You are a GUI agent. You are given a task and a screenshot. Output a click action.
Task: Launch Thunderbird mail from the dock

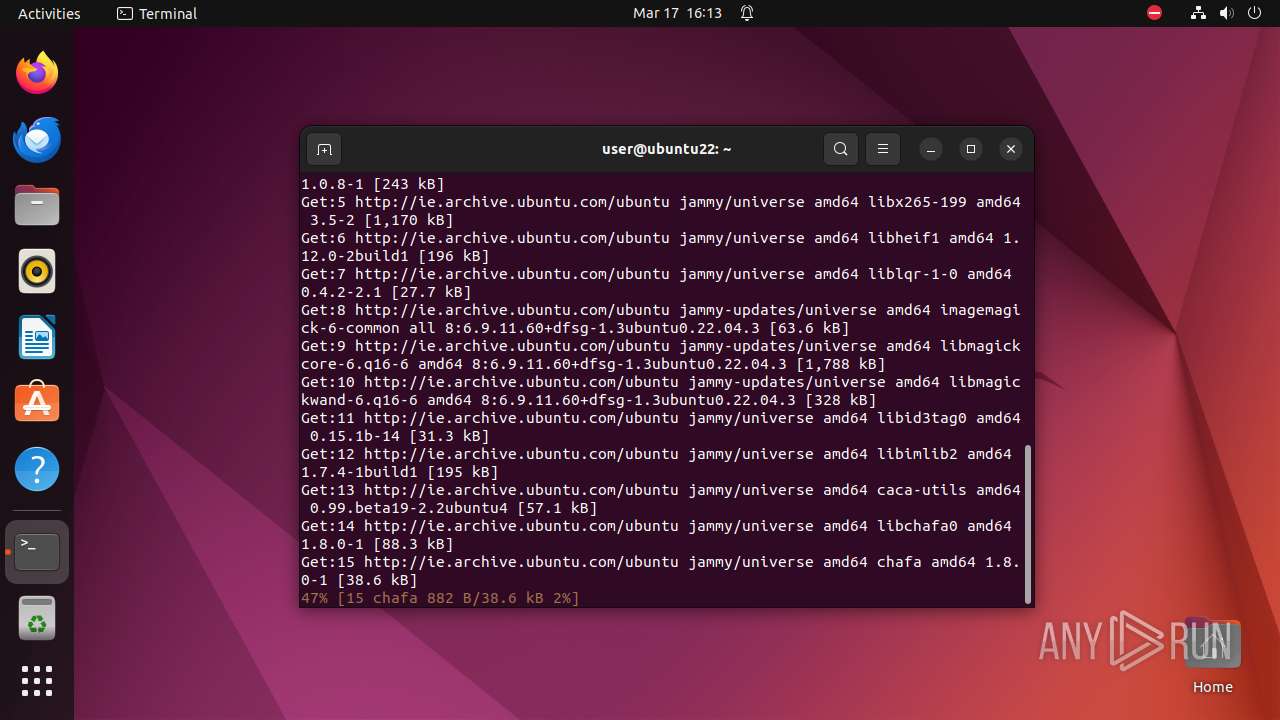pos(37,139)
